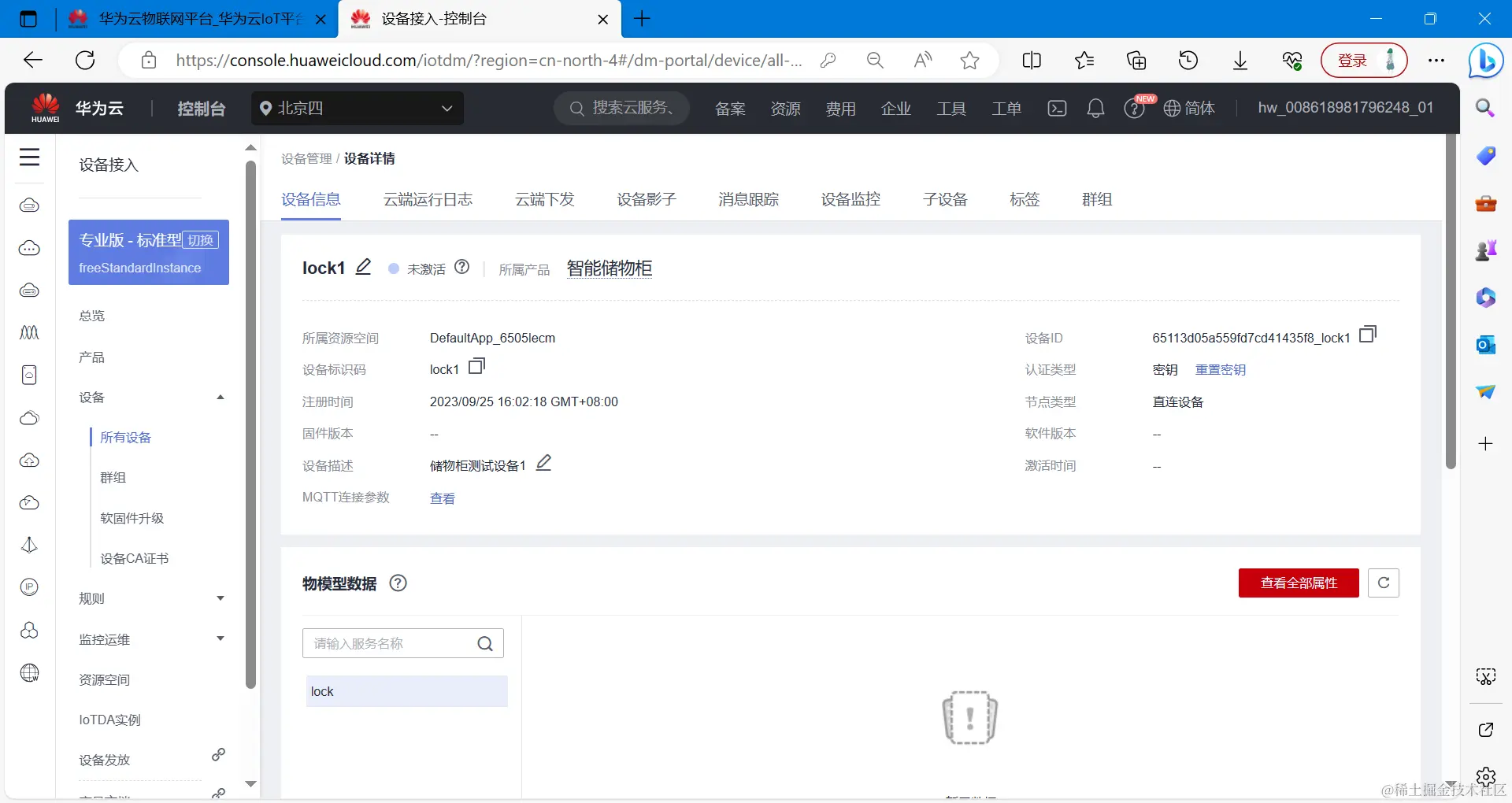Screen dimensions: 1512x803
Task: Click the 查看全部属性 button
Action: (1299, 583)
